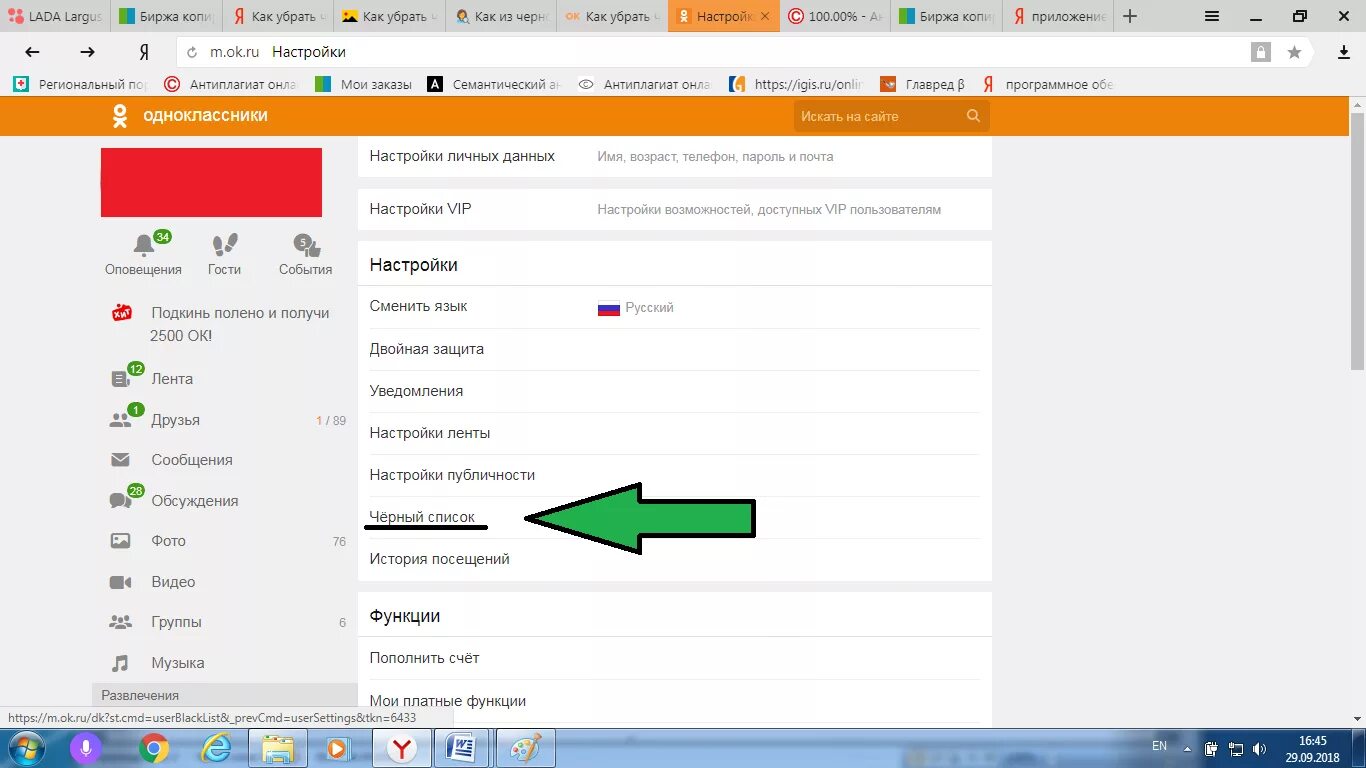Open browser downloads arrow icon
The width and height of the screenshot is (1366, 768).
point(1343,52)
